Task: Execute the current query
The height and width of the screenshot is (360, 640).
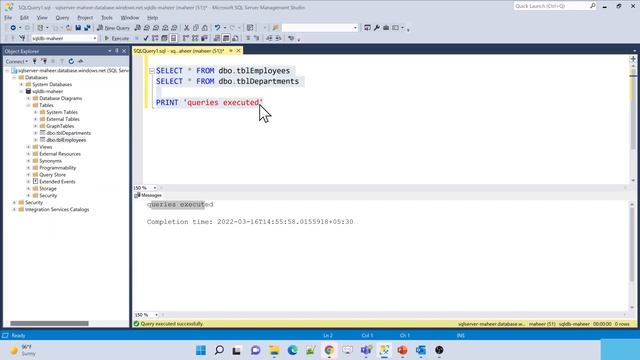Action: 117,38
